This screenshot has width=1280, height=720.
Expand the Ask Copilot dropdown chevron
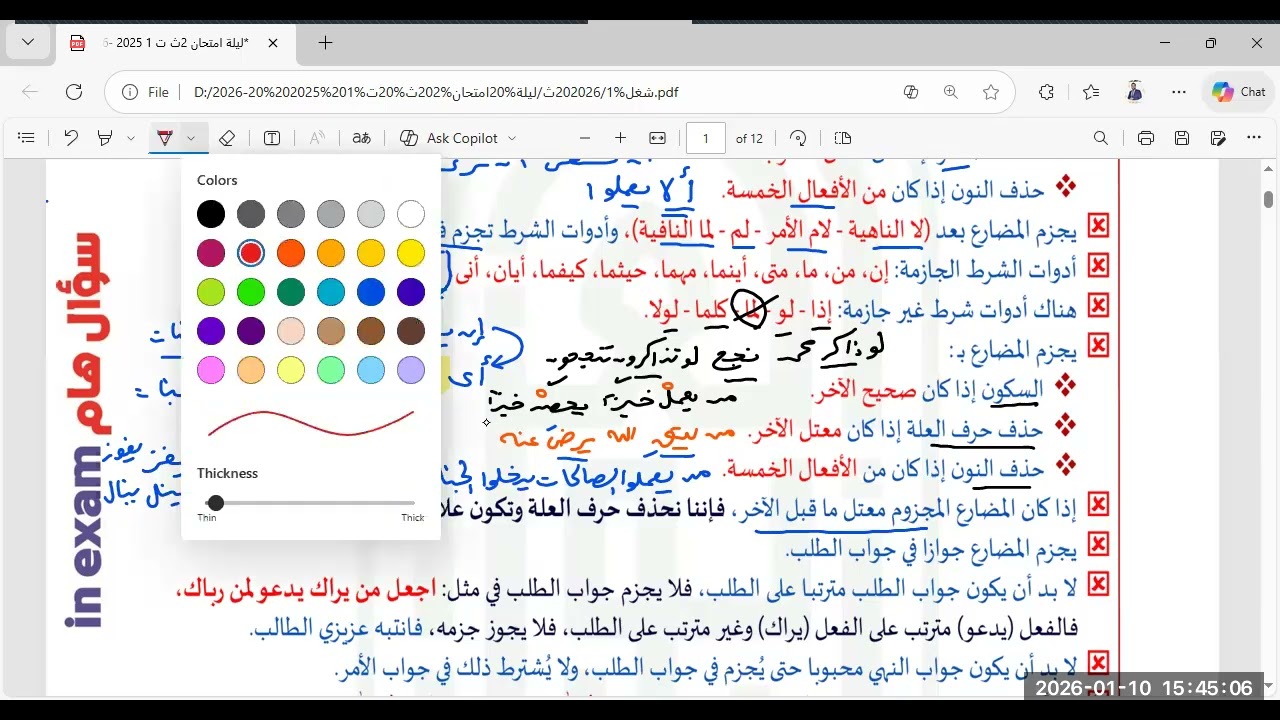click(512, 138)
